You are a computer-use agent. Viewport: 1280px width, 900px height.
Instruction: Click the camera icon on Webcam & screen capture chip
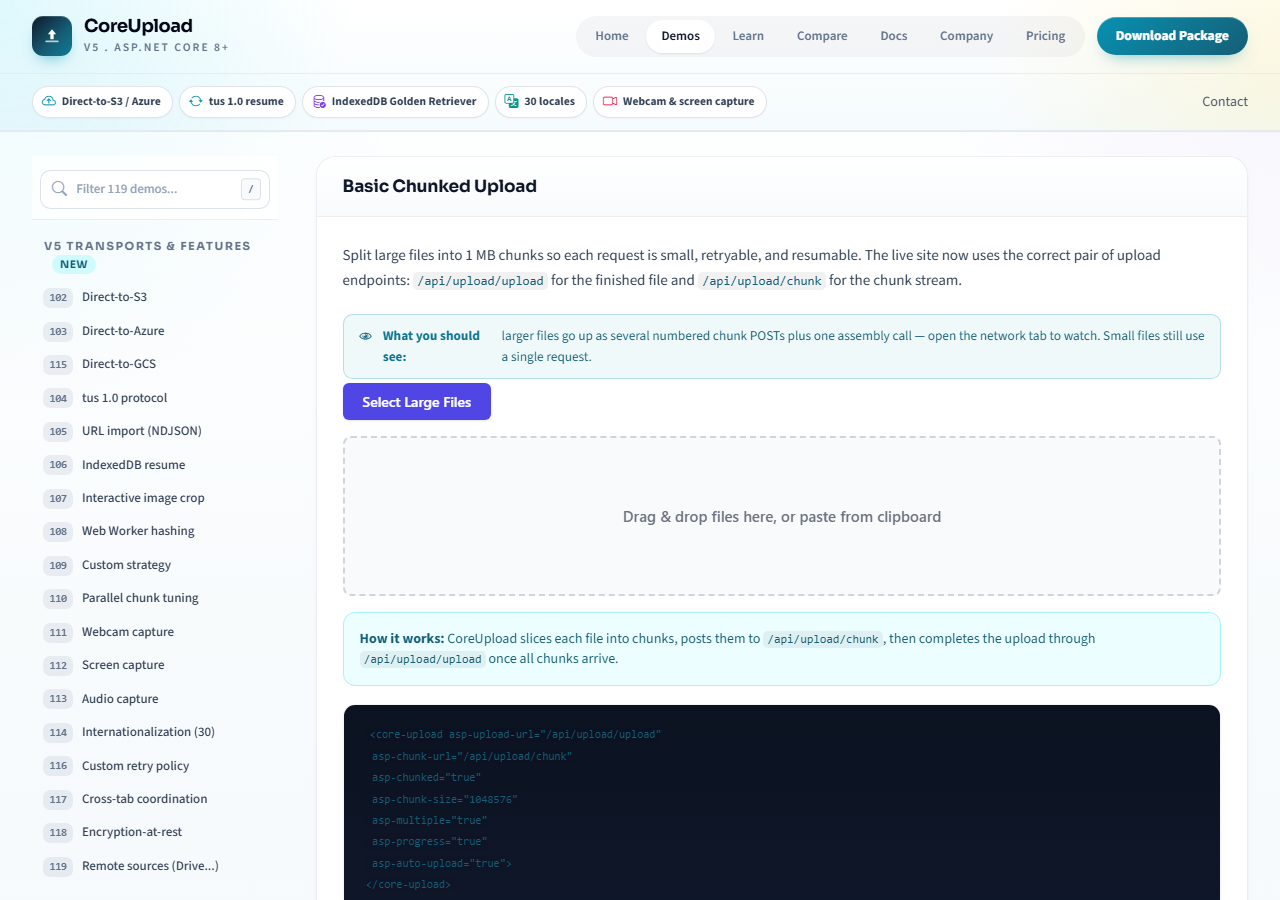pyautogui.click(x=610, y=101)
